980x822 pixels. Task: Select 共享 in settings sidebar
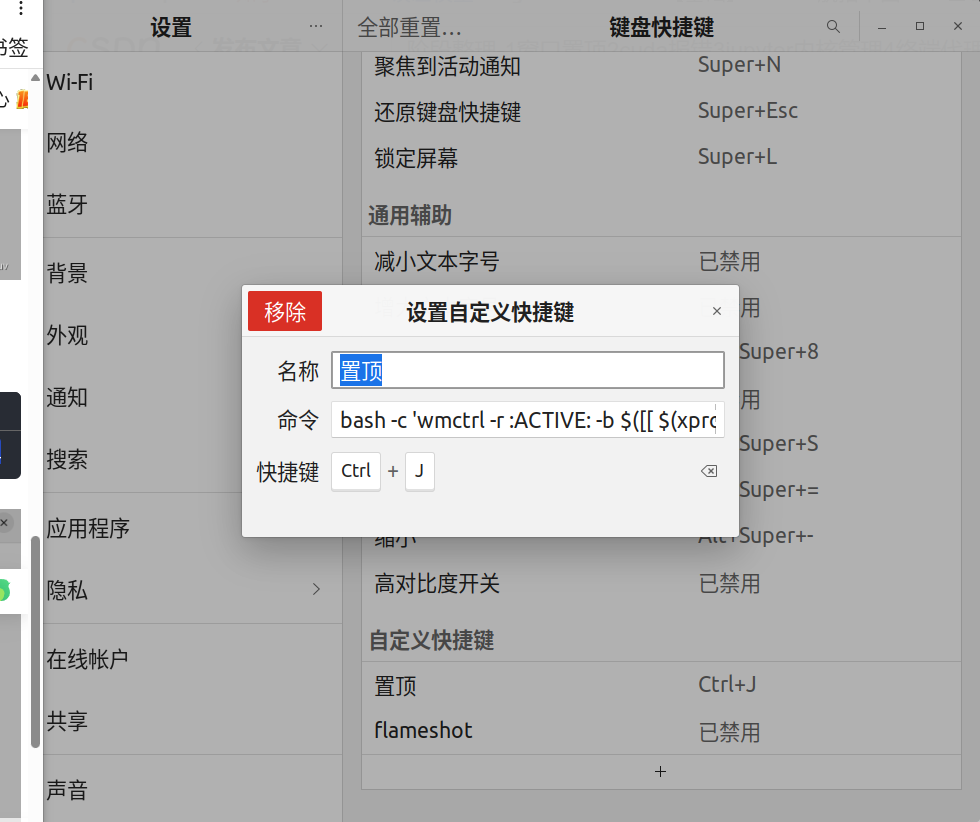193,721
